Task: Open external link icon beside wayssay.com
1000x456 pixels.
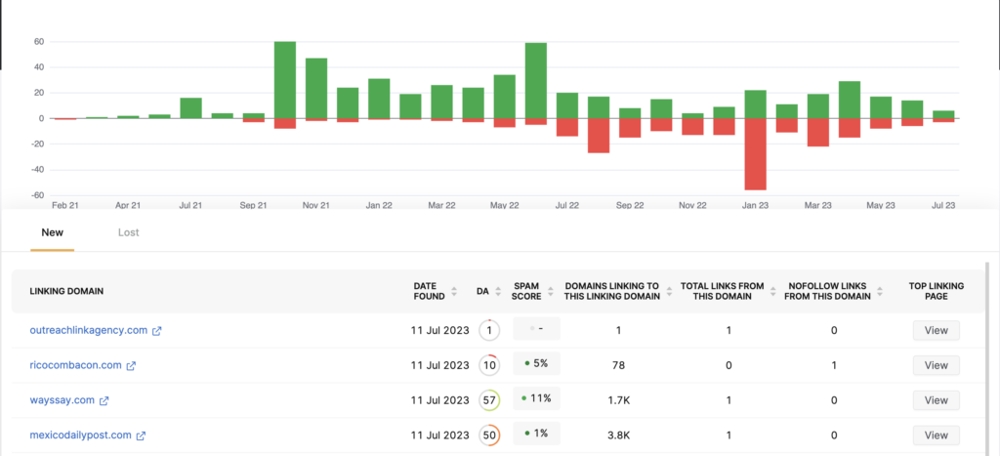Action: (104, 401)
